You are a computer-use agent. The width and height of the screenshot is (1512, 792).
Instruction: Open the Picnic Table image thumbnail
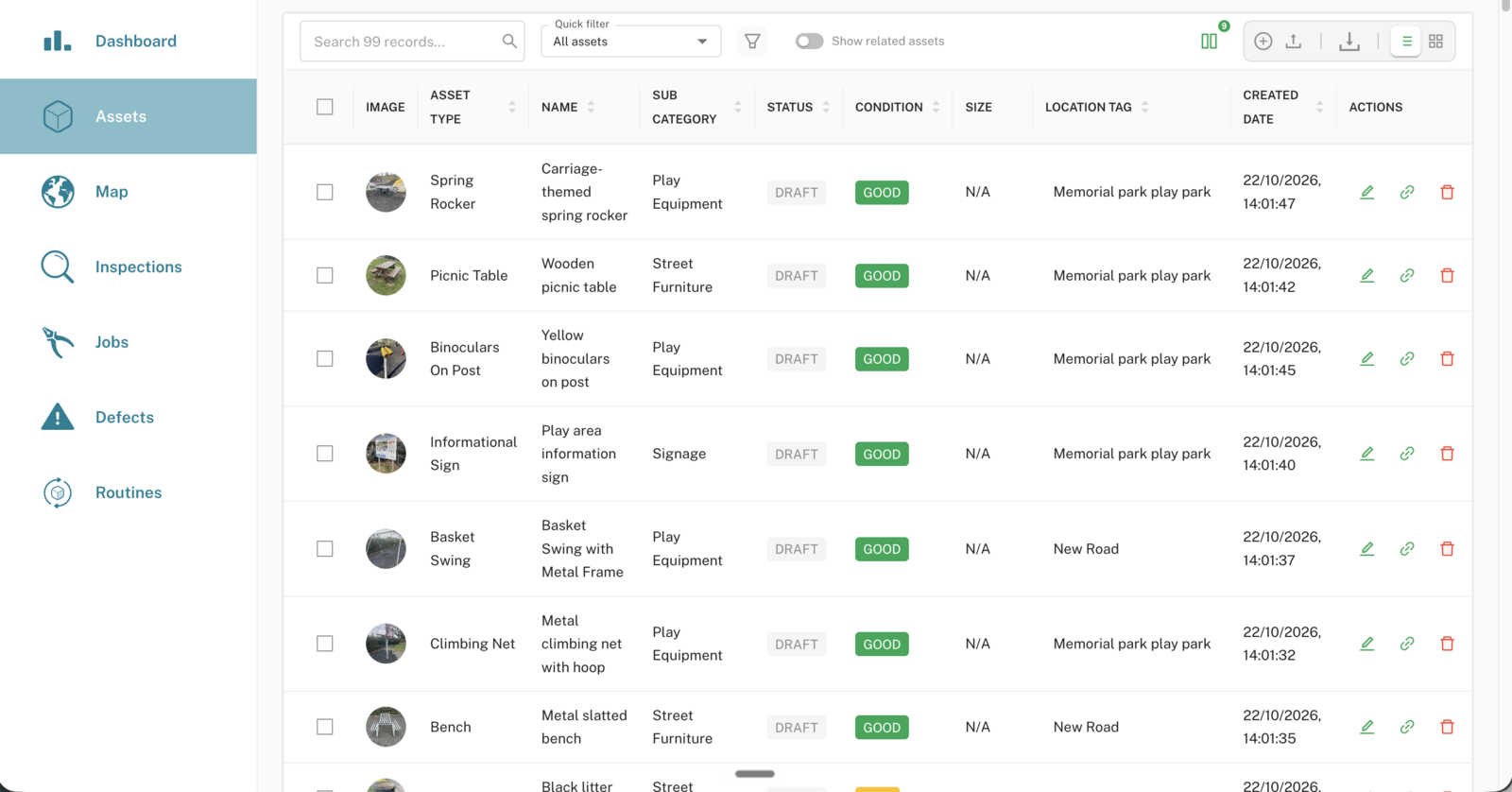point(386,275)
